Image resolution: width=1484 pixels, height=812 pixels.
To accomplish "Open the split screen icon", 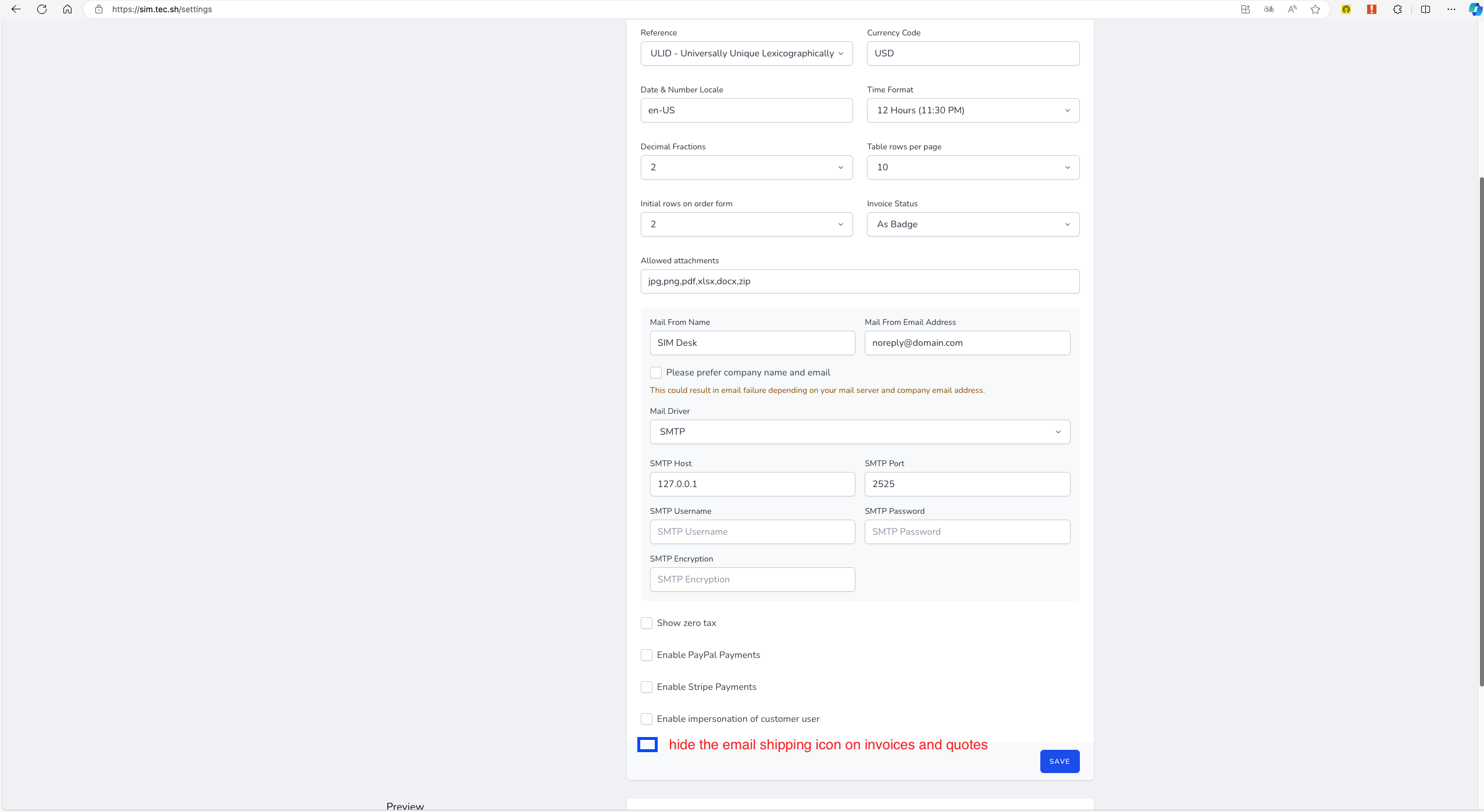I will pyautogui.click(x=1425, y=9).
